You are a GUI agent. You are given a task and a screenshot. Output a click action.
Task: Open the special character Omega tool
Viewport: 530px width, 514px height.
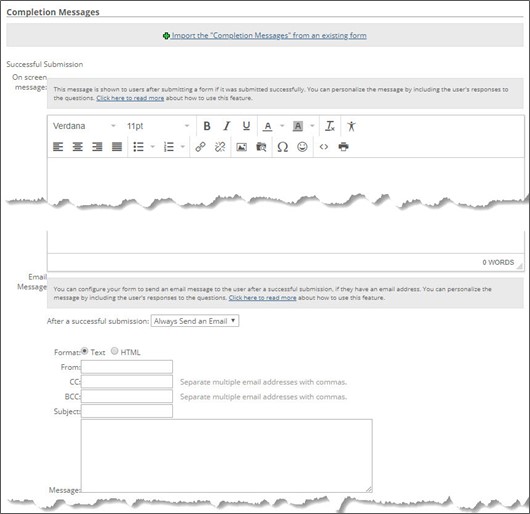(x=283, y=147)
